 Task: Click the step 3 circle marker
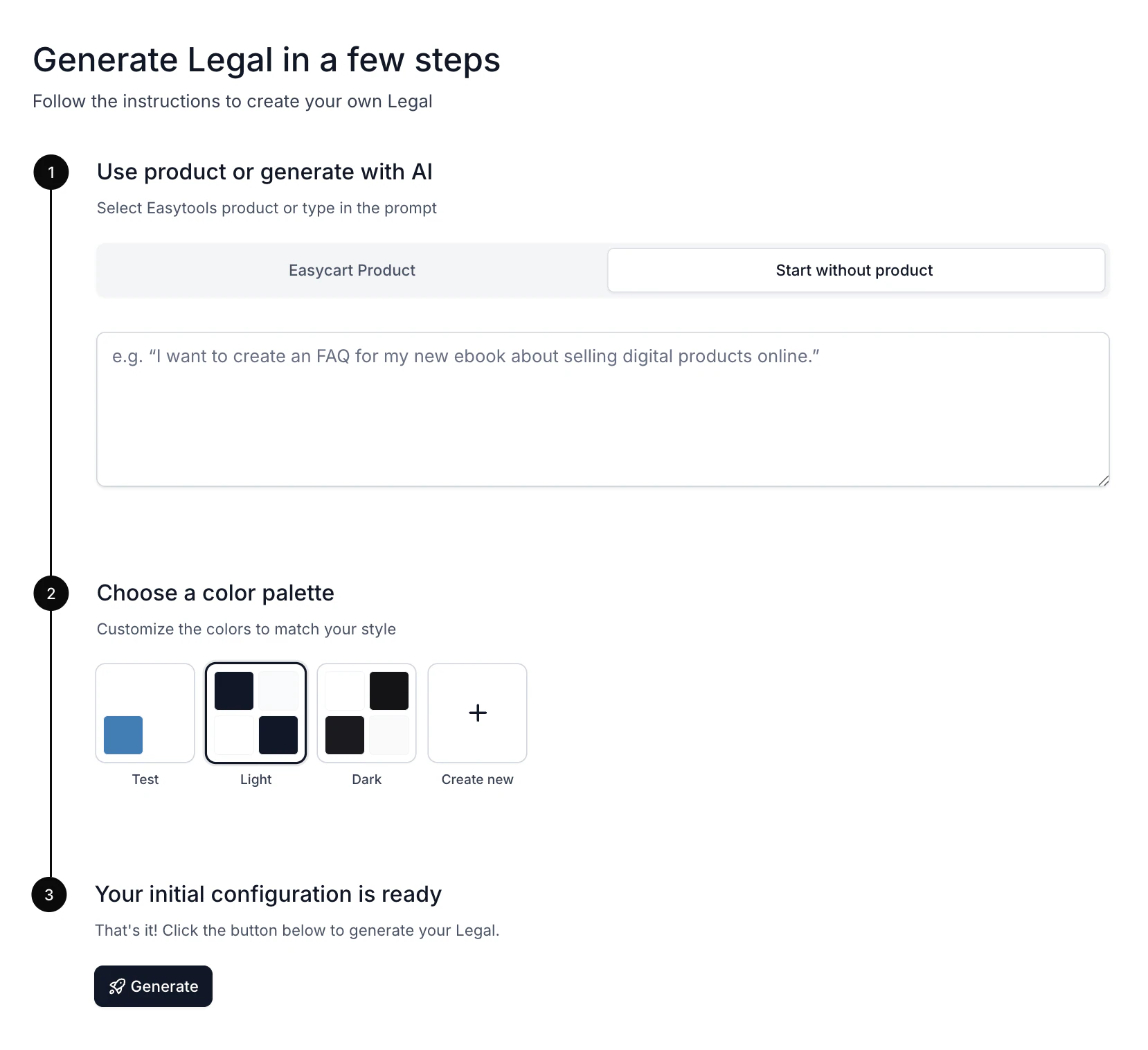49,894
